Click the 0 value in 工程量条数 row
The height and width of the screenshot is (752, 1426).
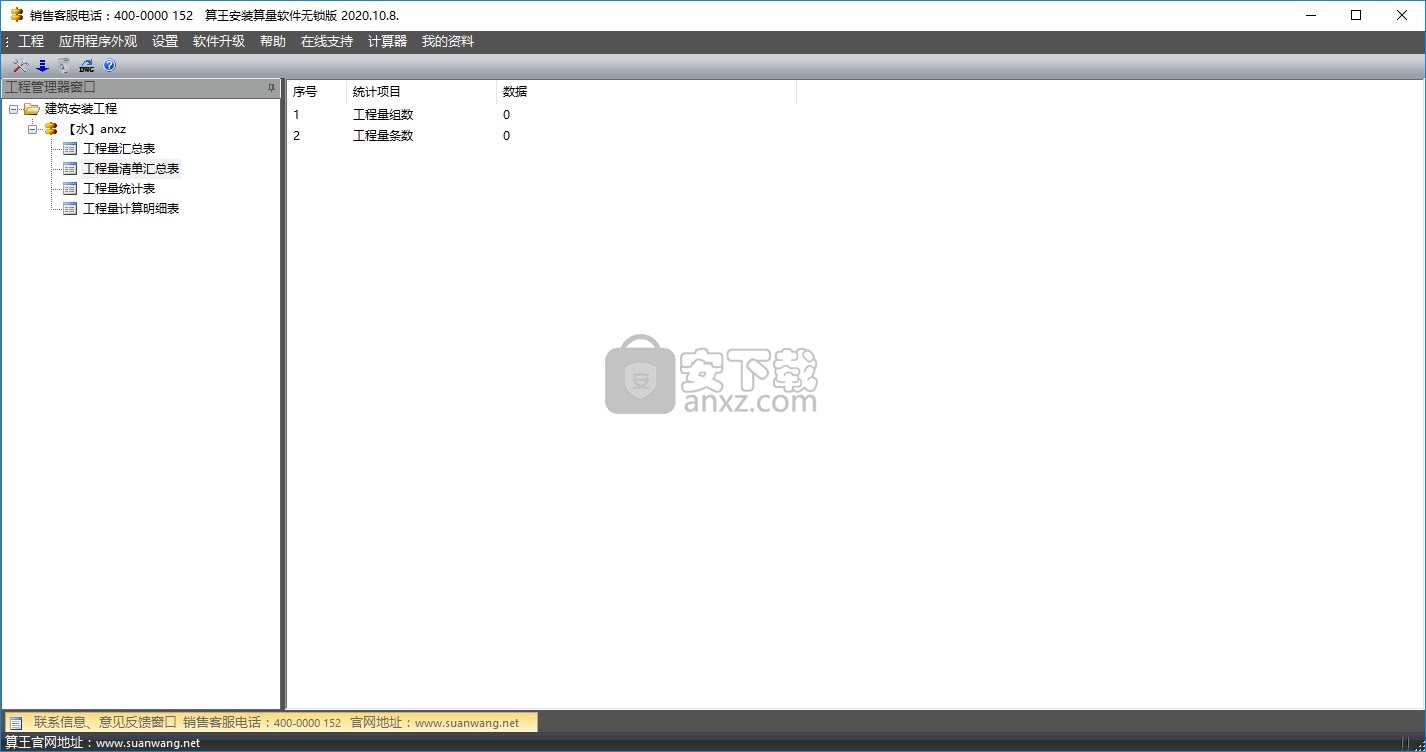click(506, 136)
